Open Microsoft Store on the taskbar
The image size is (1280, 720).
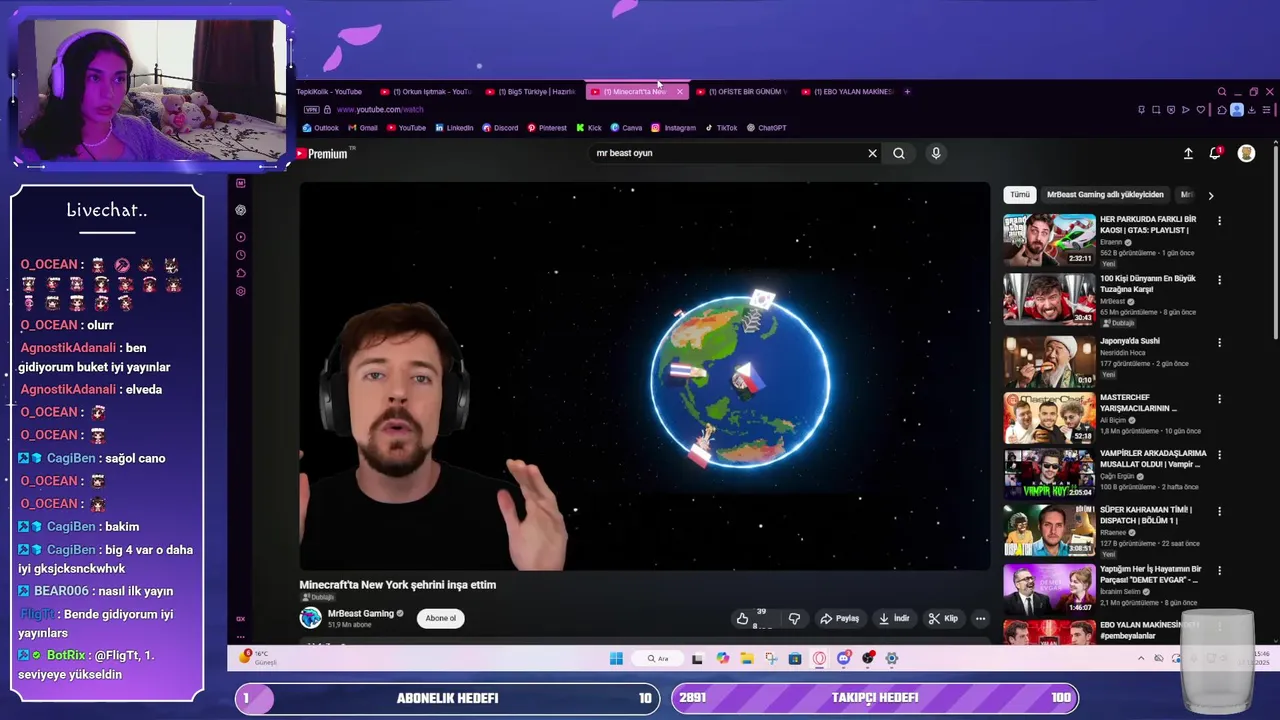pos(795,658)
